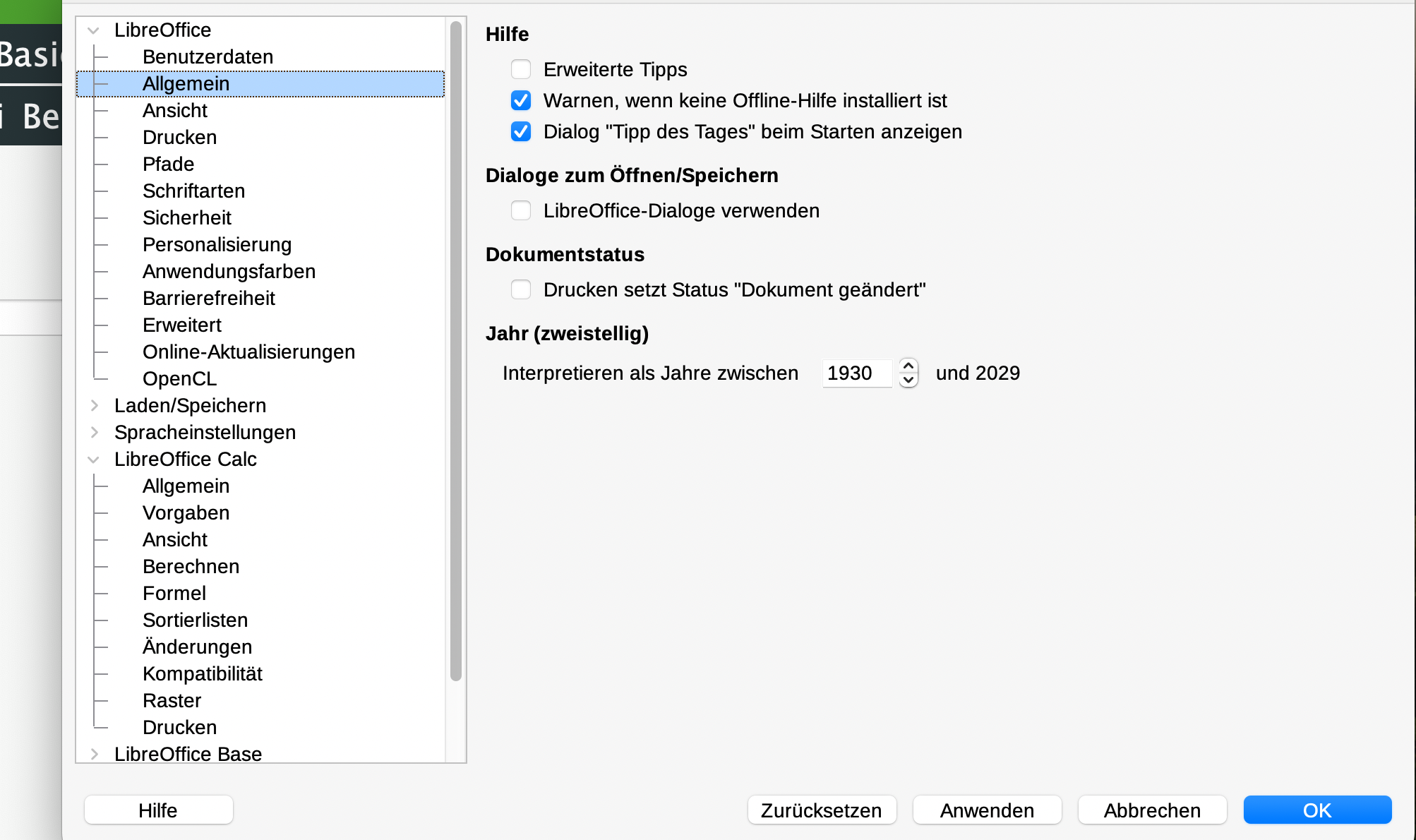Click the Hilfe button
The image size is (1416, 840).
pyautogui.click(x=158, y=810)
